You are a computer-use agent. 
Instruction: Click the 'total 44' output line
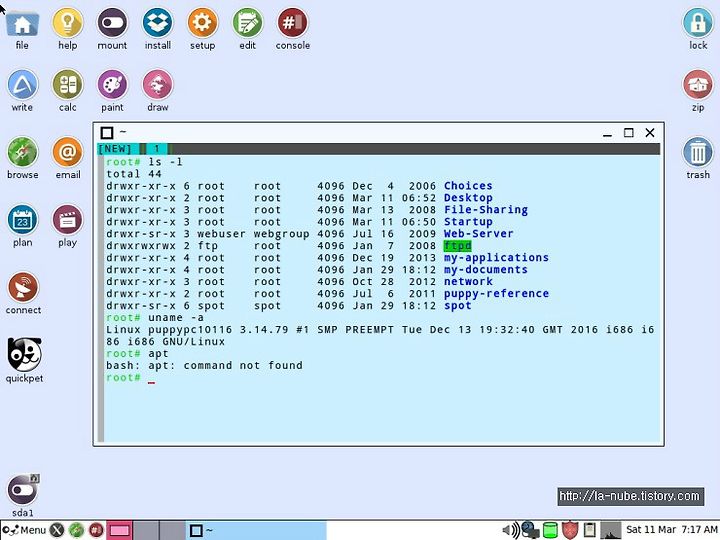click(134, 174)
